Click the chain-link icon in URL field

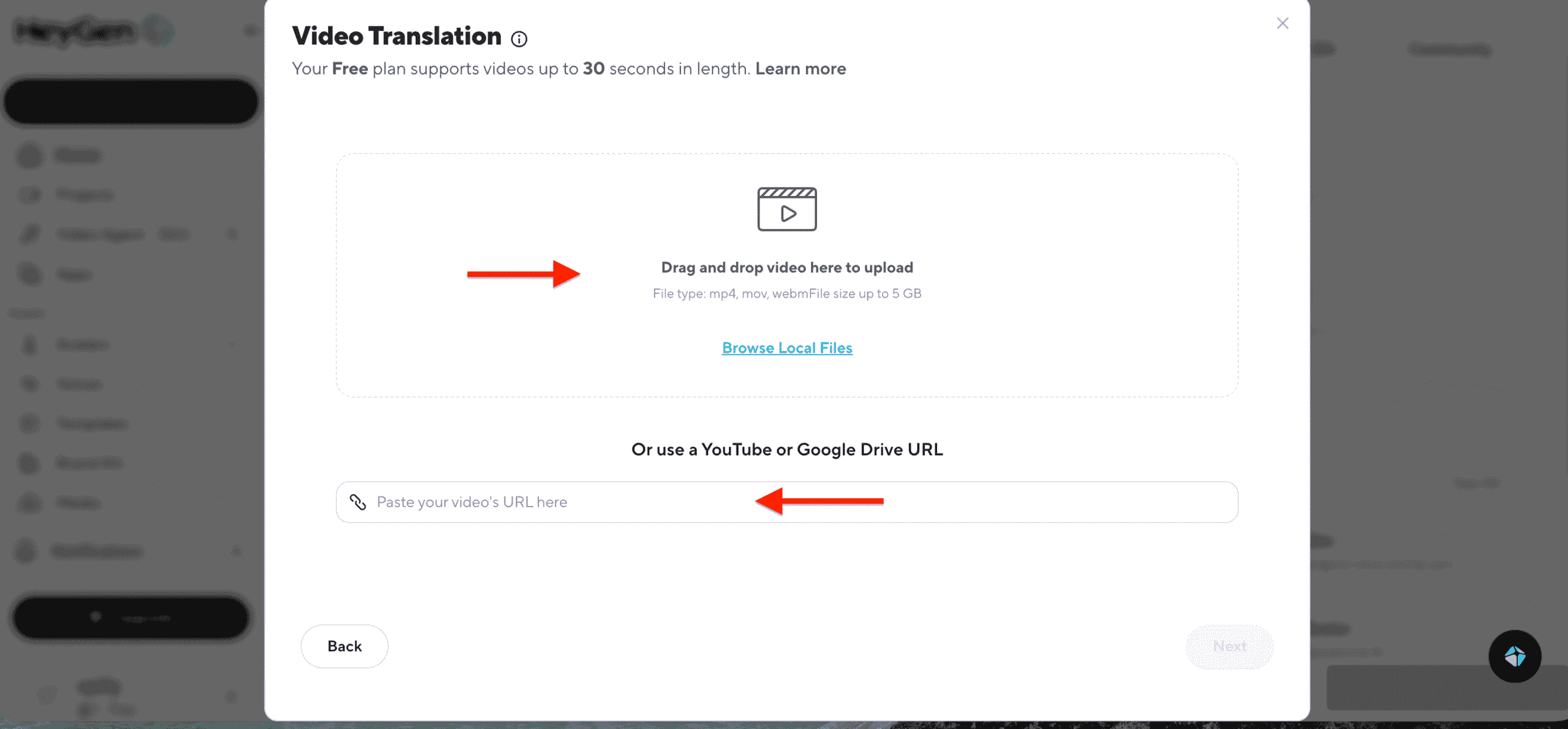358,502
